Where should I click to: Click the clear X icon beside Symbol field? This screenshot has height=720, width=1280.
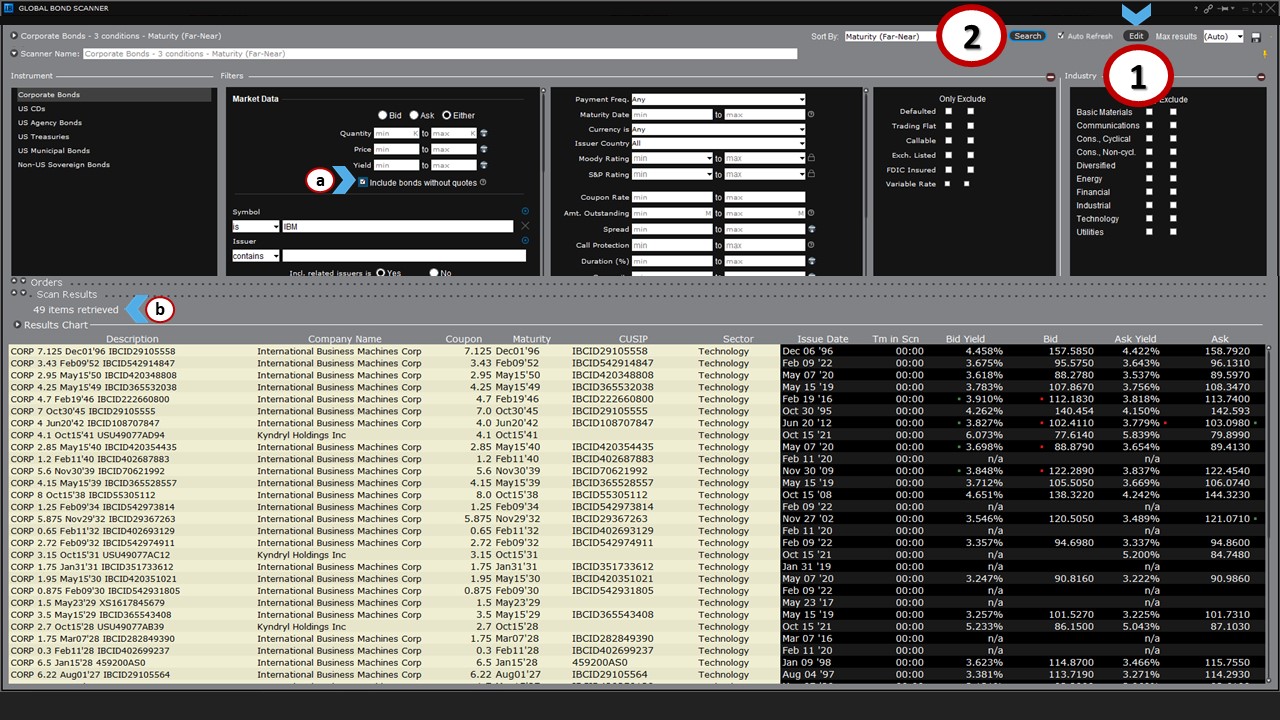(x=525, y=227)
